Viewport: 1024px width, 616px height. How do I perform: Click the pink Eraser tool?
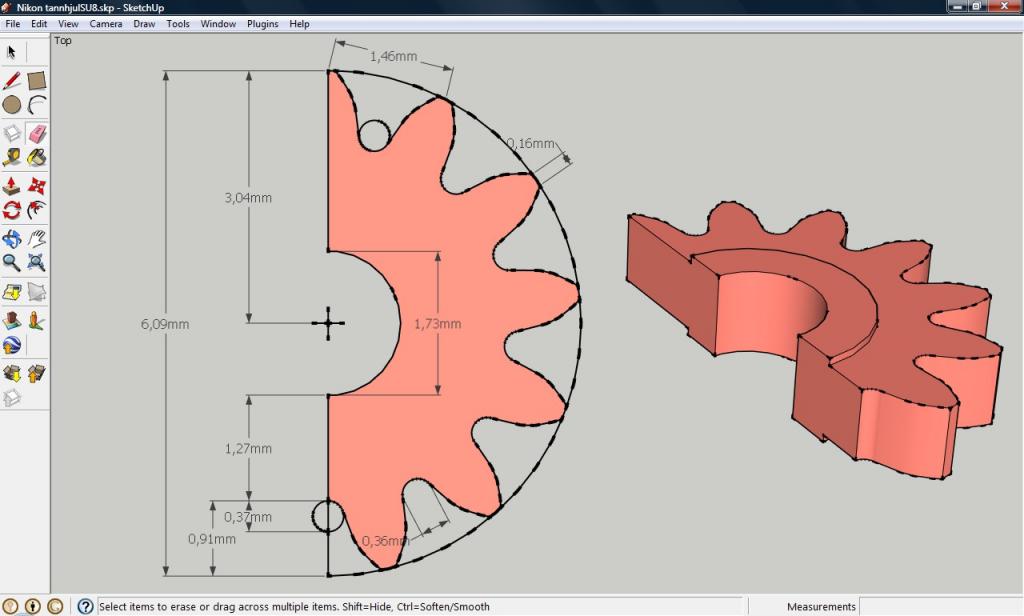point(37,133)
